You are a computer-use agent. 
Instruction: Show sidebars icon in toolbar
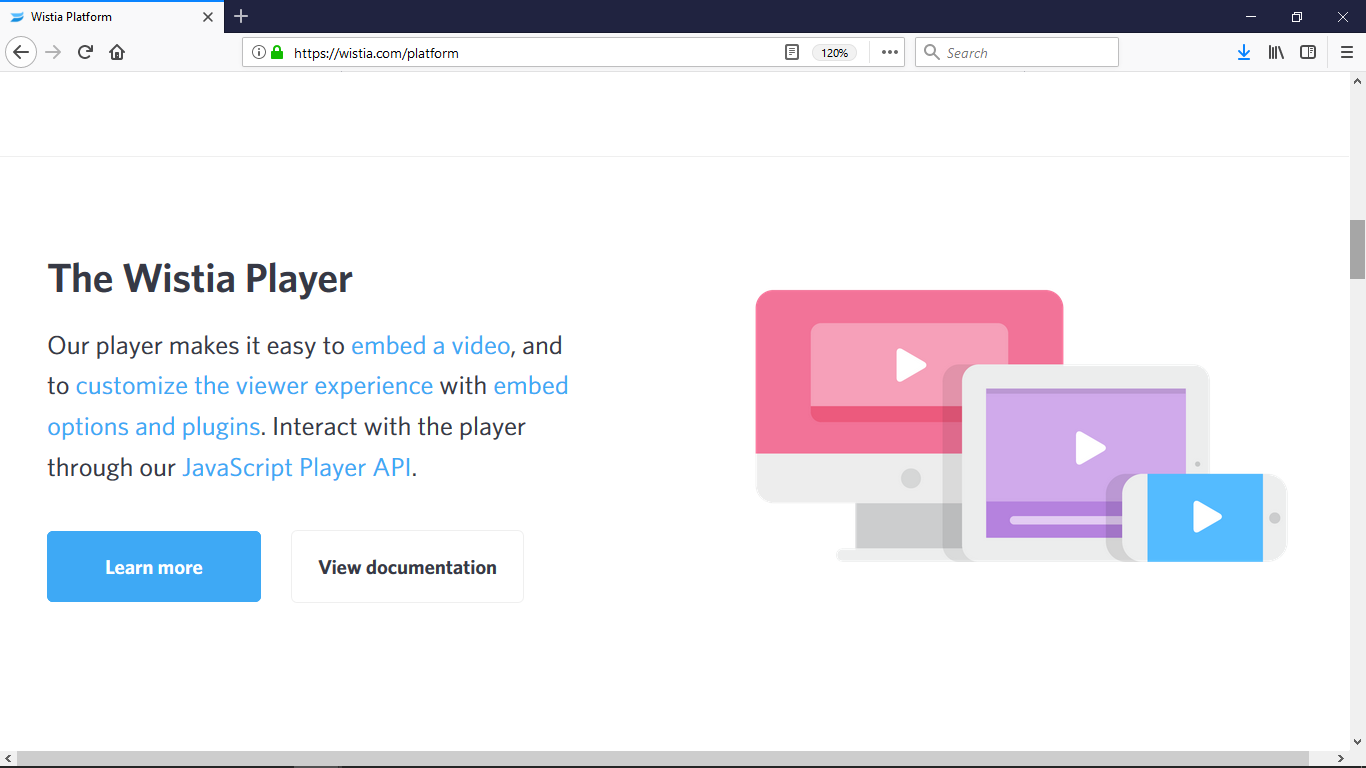click(x=1308, y=52)
